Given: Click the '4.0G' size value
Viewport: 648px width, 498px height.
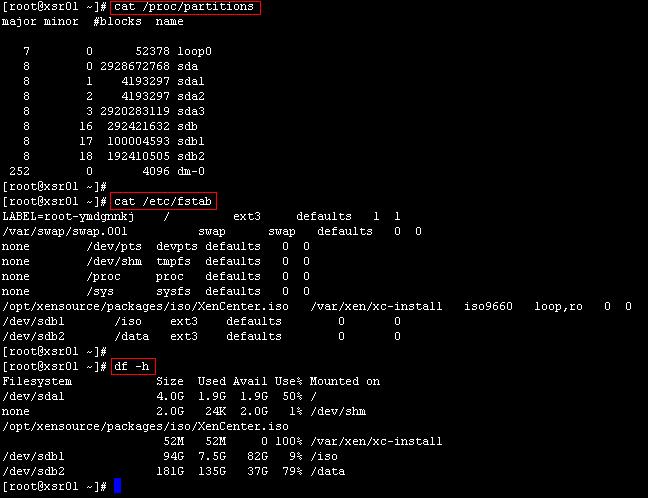Looking at the screenshot, I should (x=170, y=396).
